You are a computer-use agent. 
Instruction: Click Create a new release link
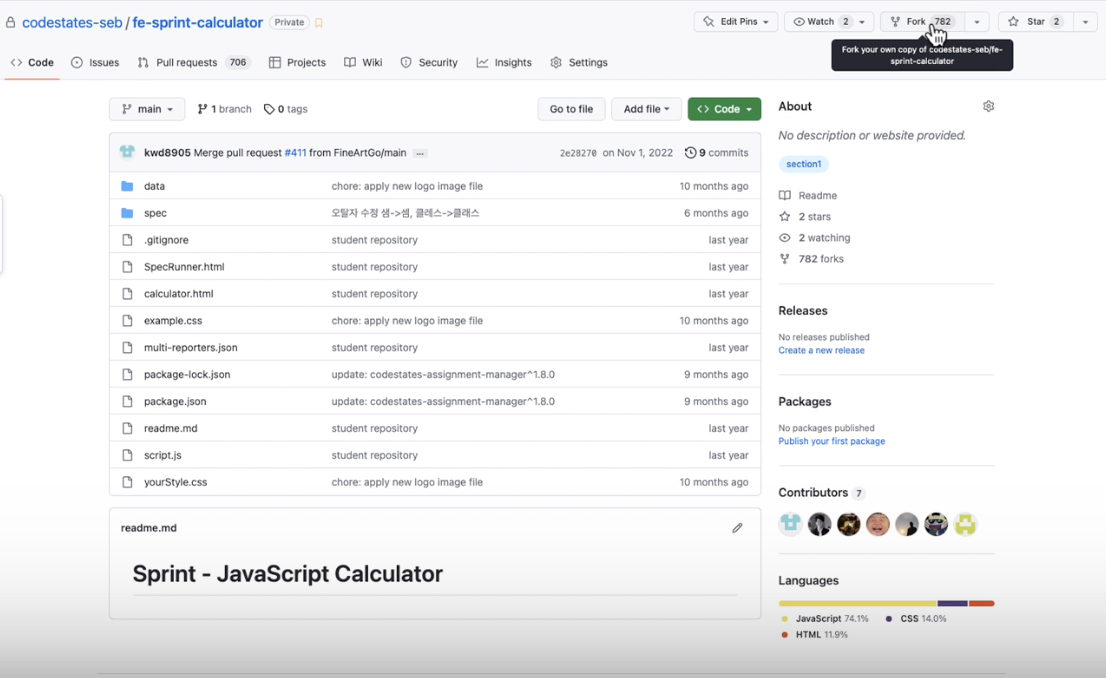[821, 350]
